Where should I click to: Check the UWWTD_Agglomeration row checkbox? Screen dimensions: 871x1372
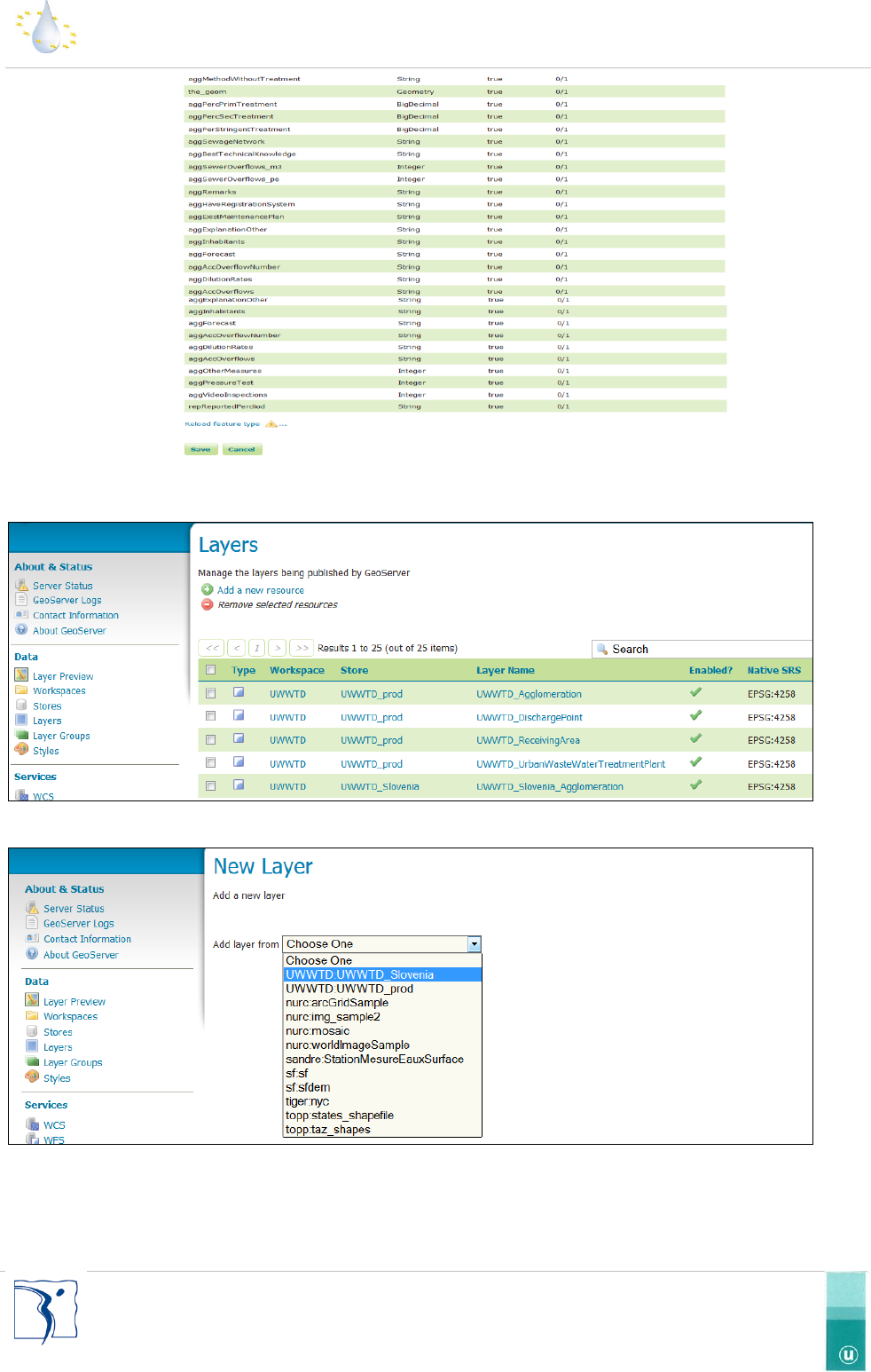point(210,693)
